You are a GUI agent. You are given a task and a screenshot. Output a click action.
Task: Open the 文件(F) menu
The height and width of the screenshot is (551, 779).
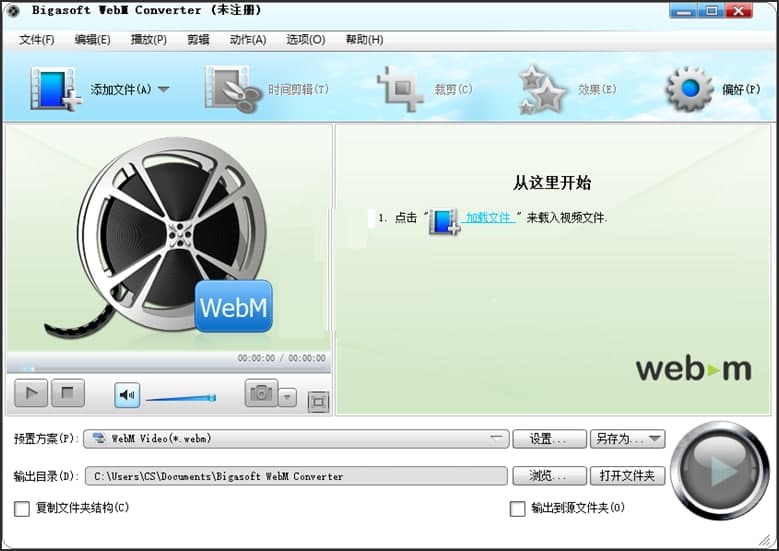(x=36, y=40)
